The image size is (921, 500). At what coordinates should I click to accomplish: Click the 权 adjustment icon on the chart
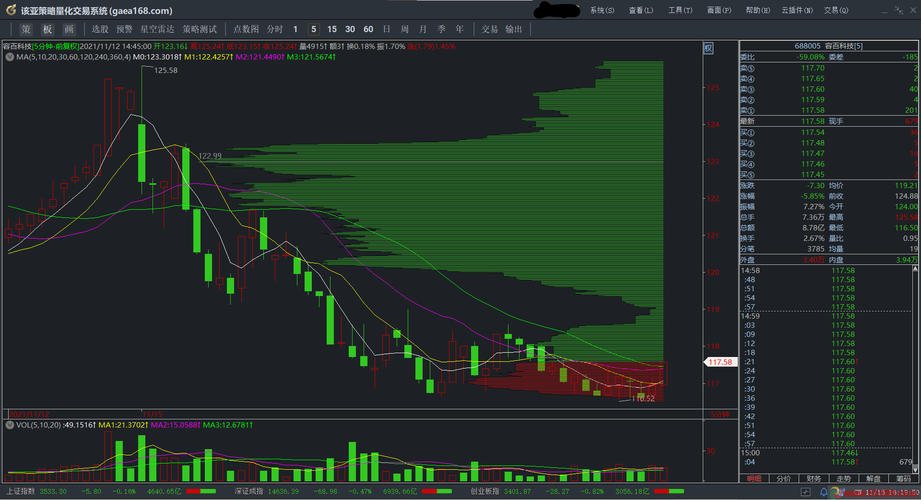click(x=709, y=48)
